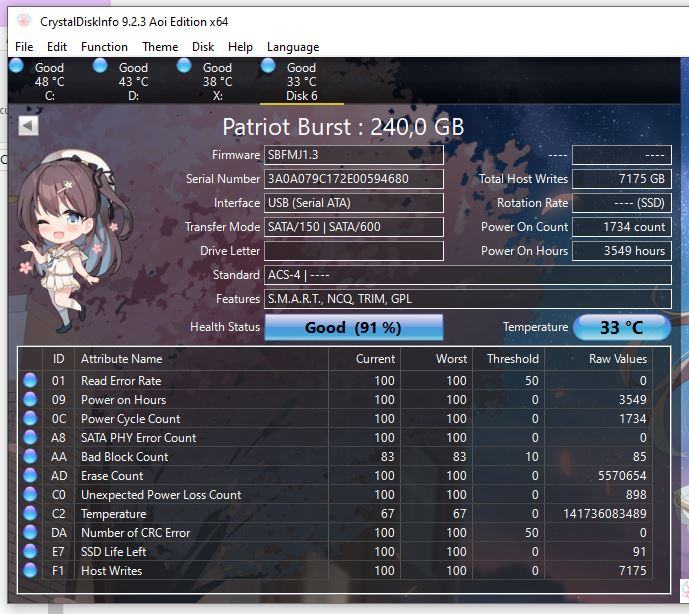This screenshot has width=689, height=614.
Task: Select the Bad Block Count attribute name
Action: [125, 457]
